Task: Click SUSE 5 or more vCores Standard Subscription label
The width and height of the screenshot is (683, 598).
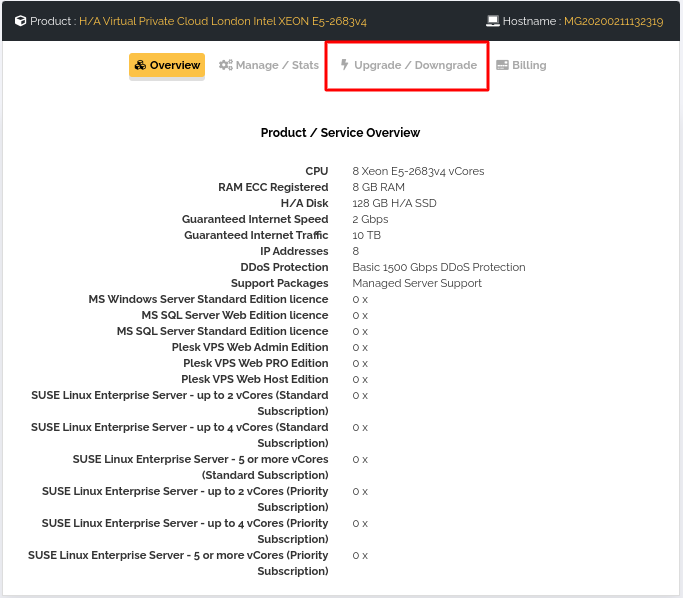Action: [200, 467]
